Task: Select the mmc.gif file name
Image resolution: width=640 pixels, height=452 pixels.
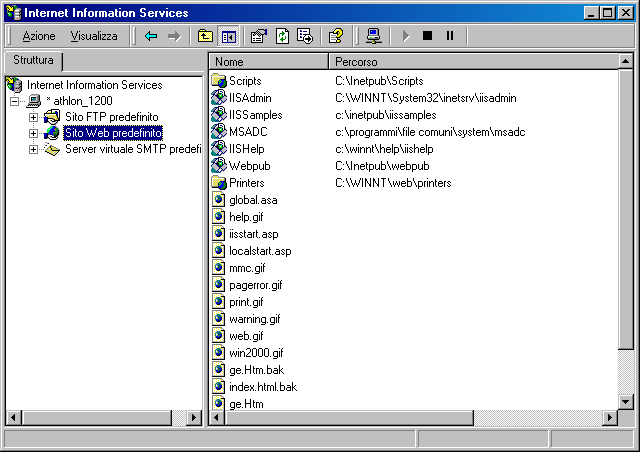Action: coord(247,268)
